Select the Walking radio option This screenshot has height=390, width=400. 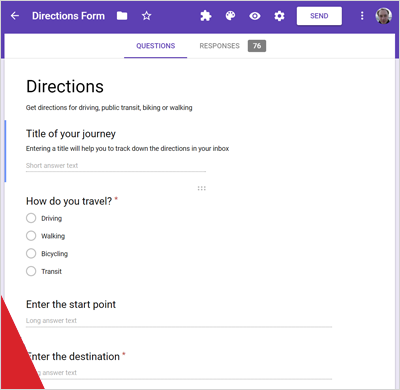coord(31,236)
